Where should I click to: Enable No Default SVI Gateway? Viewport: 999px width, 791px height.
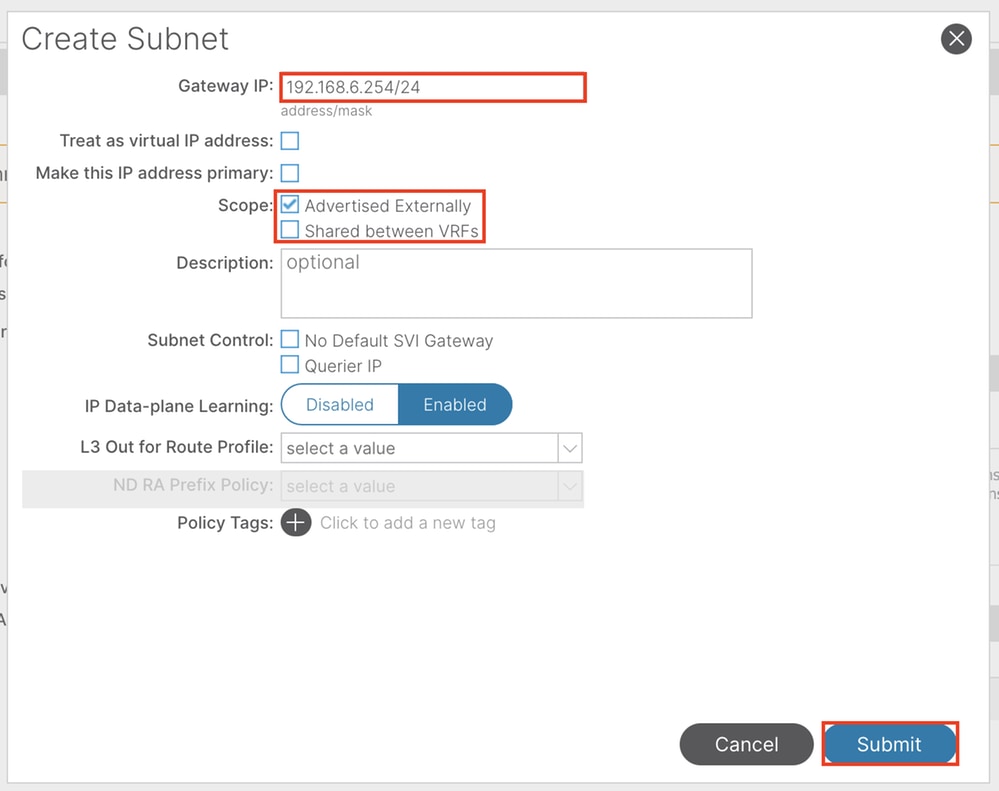click(x=290, y=340)
